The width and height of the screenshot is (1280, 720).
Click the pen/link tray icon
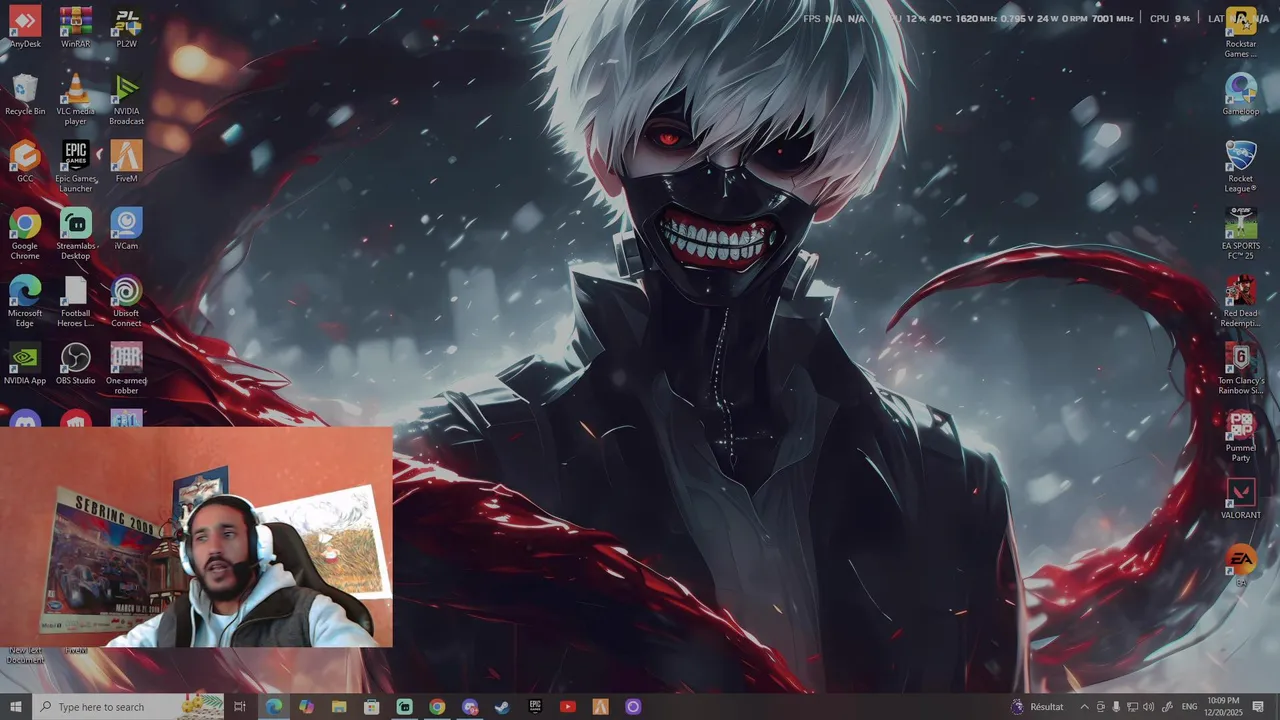(1166, 707)
